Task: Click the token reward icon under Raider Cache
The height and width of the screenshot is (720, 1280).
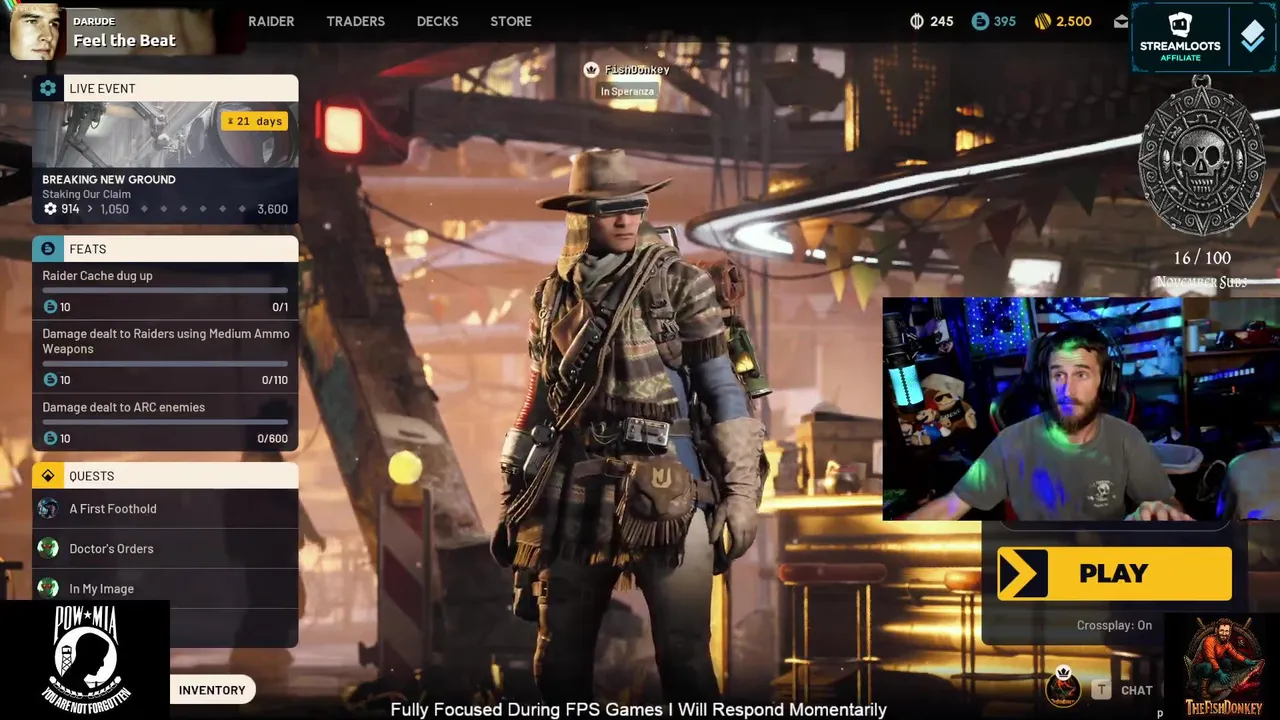Action: point(50,307)
